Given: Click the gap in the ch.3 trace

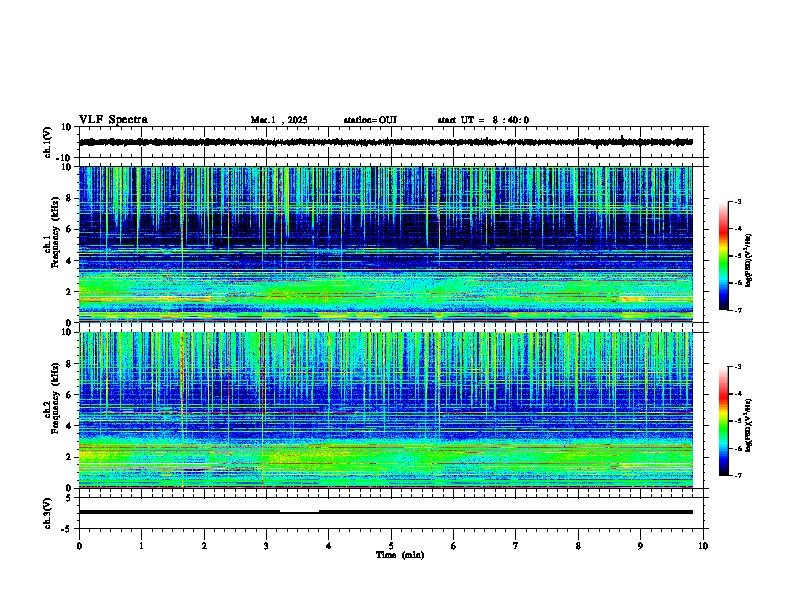Looking at the screenshot, I should pyautogui.click(x=300, y=512).
